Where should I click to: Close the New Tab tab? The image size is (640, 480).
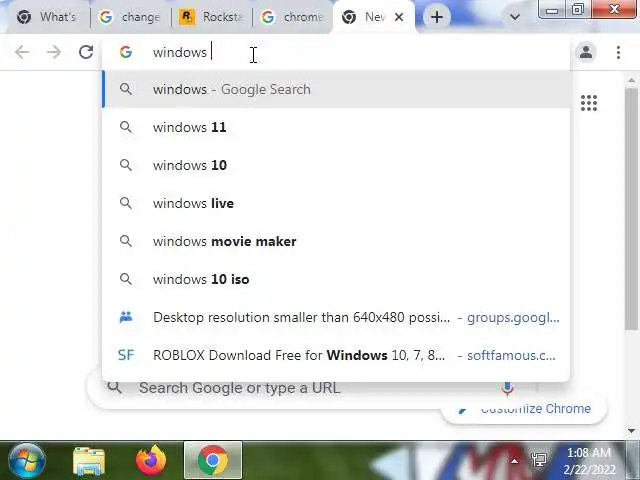coord(399,17)
